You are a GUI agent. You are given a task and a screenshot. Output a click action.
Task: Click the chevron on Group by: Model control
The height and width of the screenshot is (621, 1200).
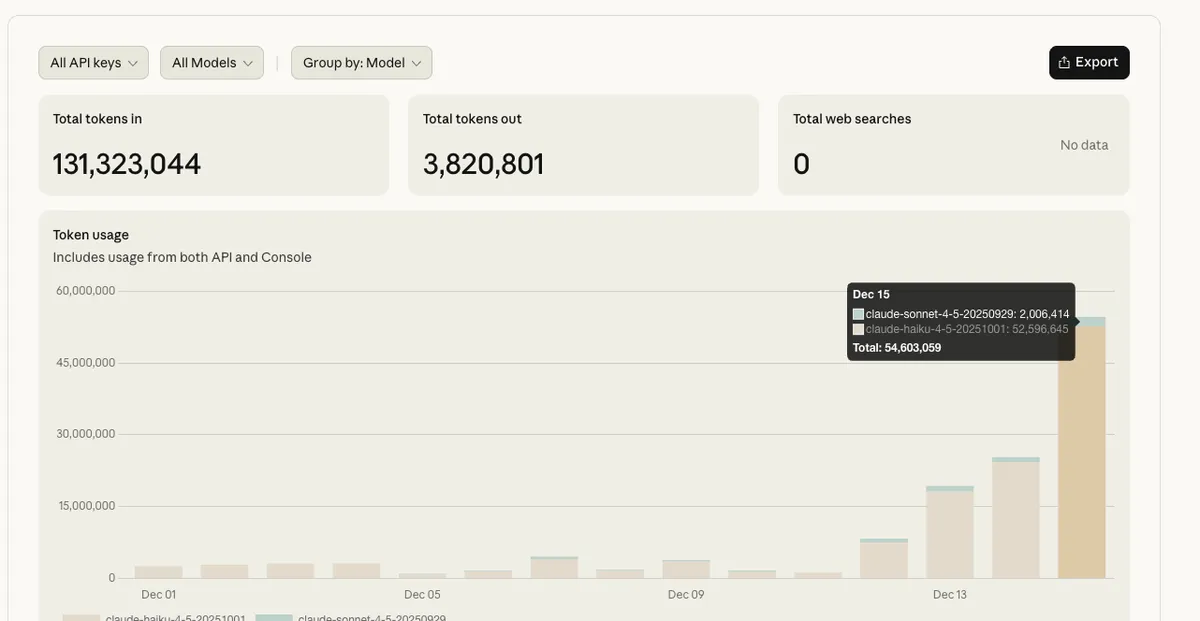coord(416,61)
